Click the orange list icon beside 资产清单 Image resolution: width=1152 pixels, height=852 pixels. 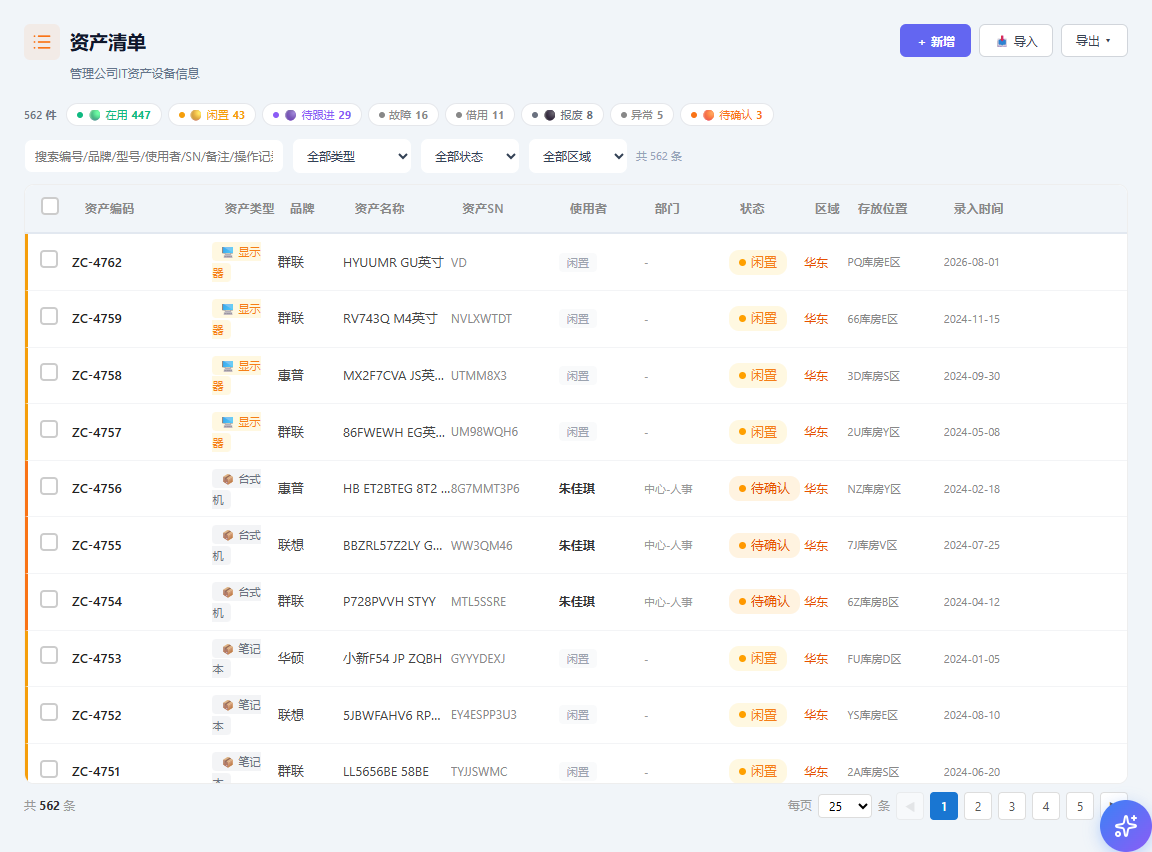pos(42,42)
